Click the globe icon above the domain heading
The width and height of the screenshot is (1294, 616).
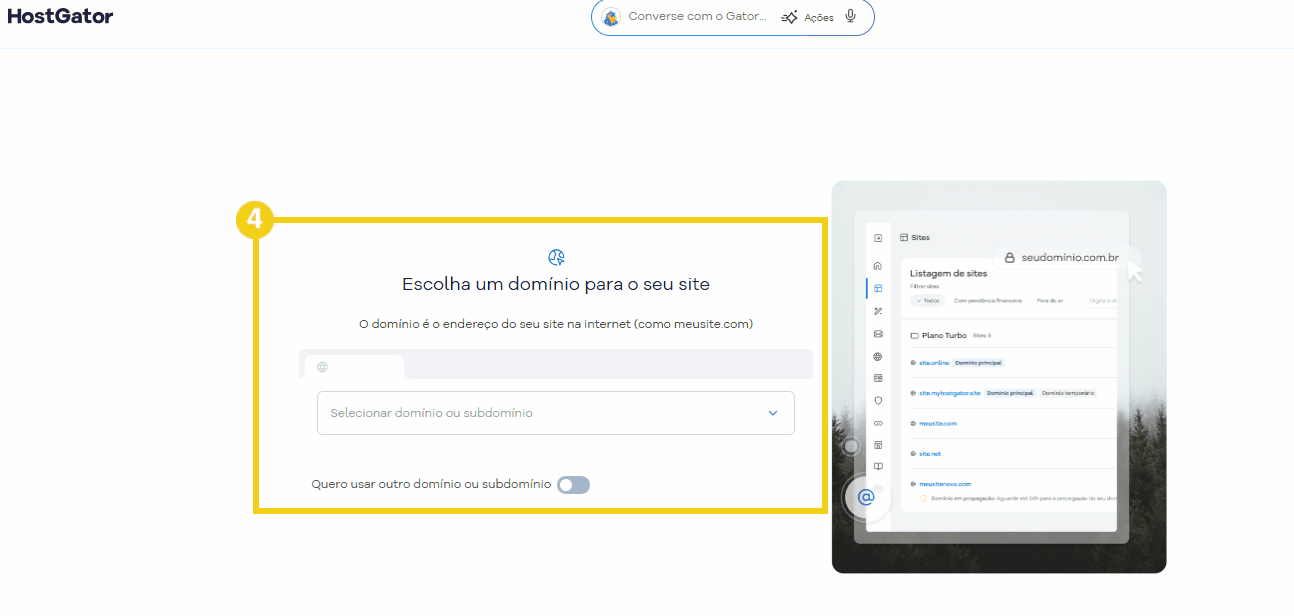pos(556,257)
